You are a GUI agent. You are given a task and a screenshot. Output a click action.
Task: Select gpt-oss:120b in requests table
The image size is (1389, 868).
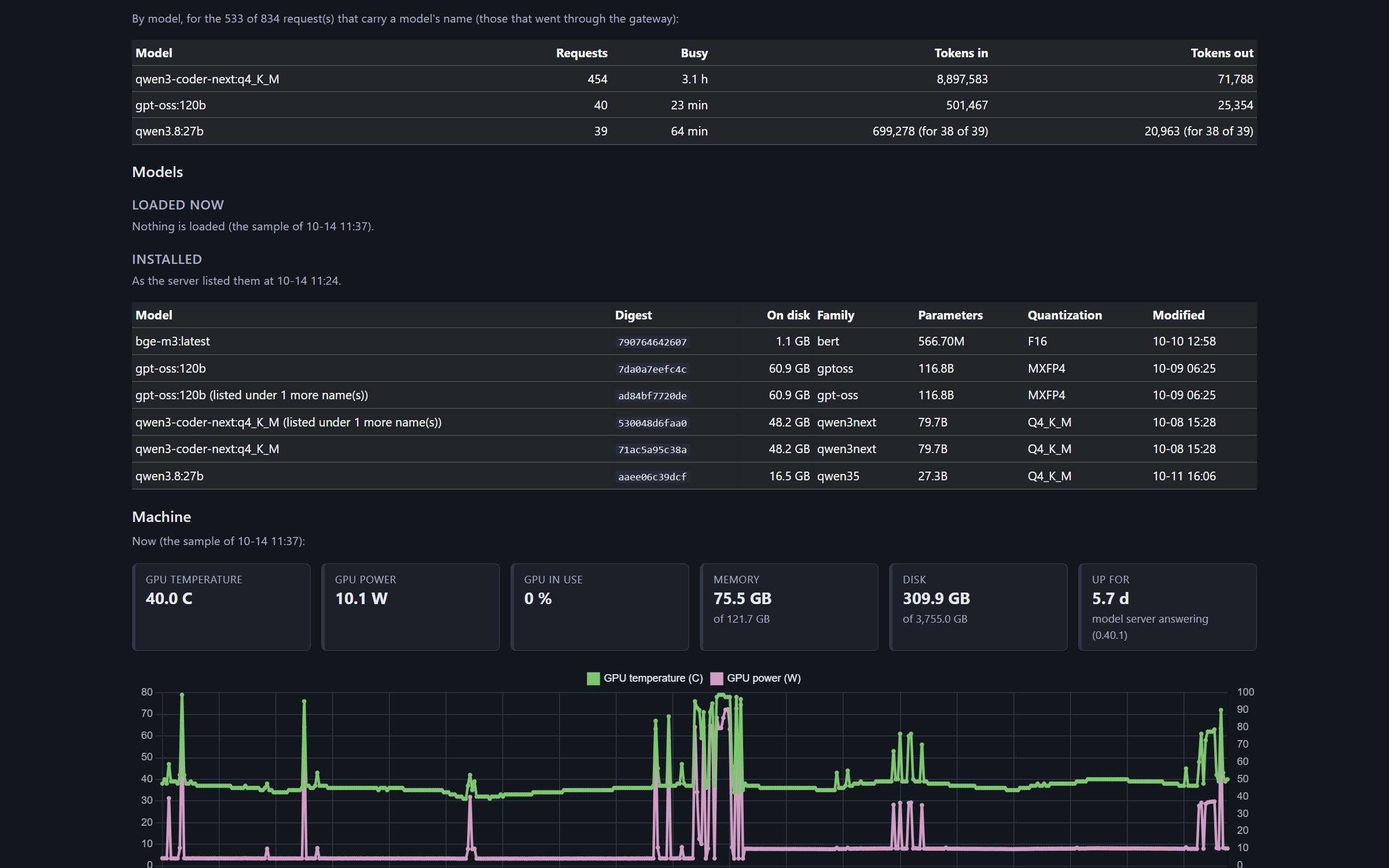pyautogui.click(x=171, y=105)
